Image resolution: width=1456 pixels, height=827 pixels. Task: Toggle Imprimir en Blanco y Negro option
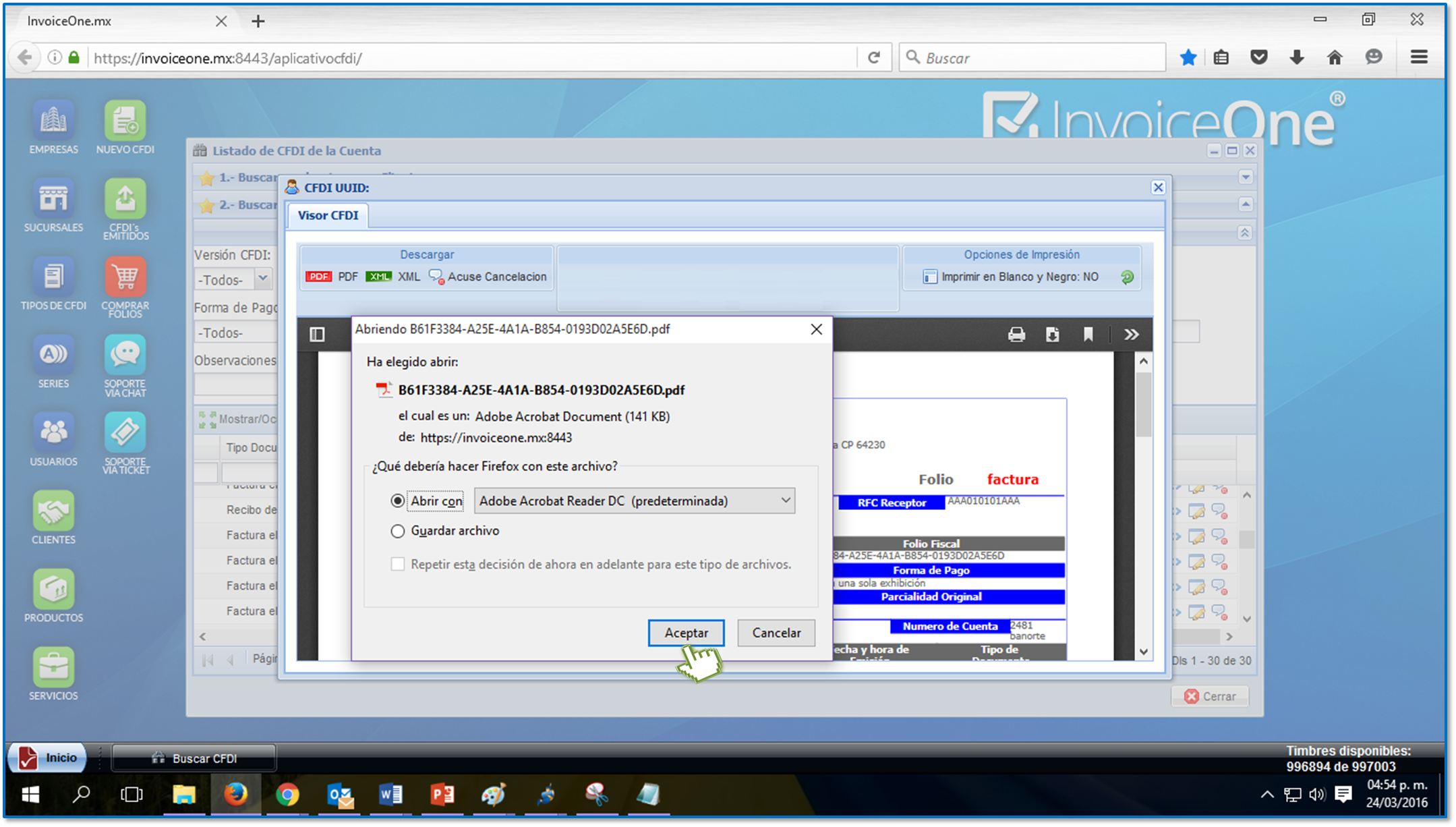click(x=1011, y=277)
